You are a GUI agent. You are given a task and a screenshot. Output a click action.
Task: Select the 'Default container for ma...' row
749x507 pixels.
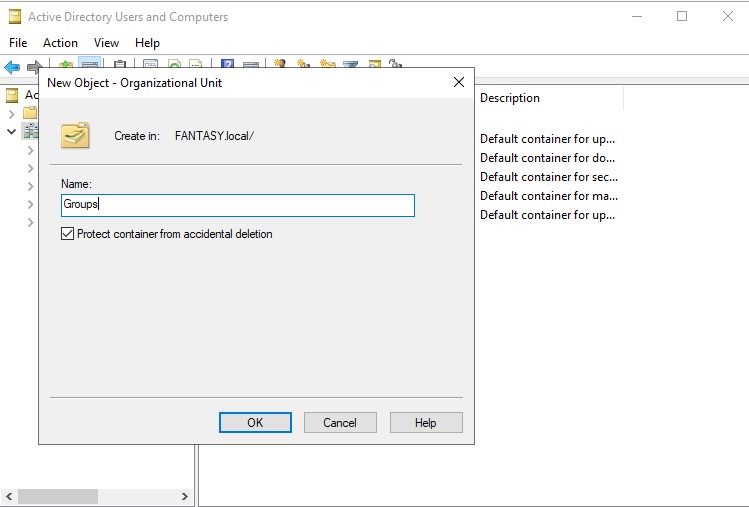[x=549, y=196]
